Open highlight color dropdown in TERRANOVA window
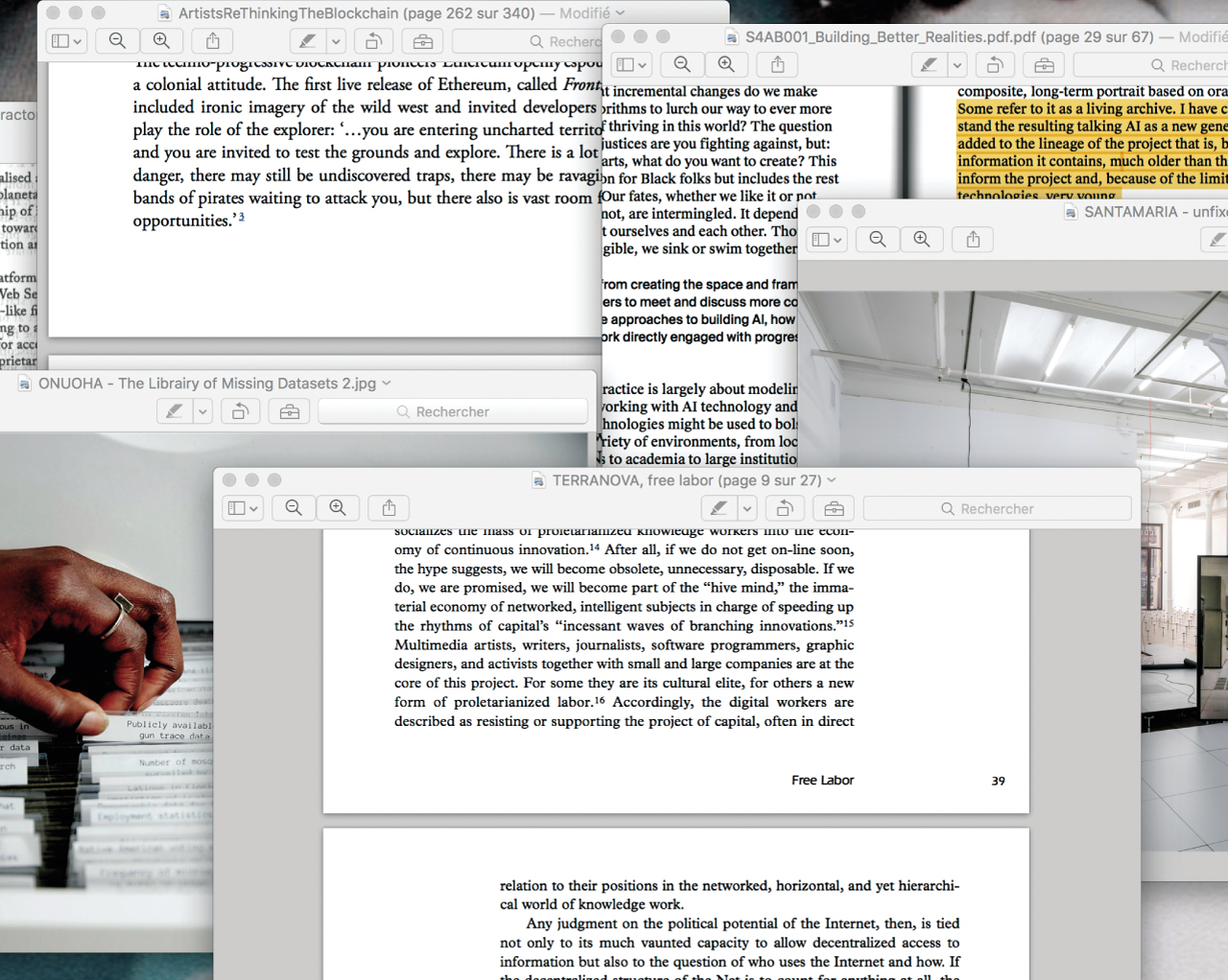This screenshot has width=1228, height=980. (x=747, y=508)
